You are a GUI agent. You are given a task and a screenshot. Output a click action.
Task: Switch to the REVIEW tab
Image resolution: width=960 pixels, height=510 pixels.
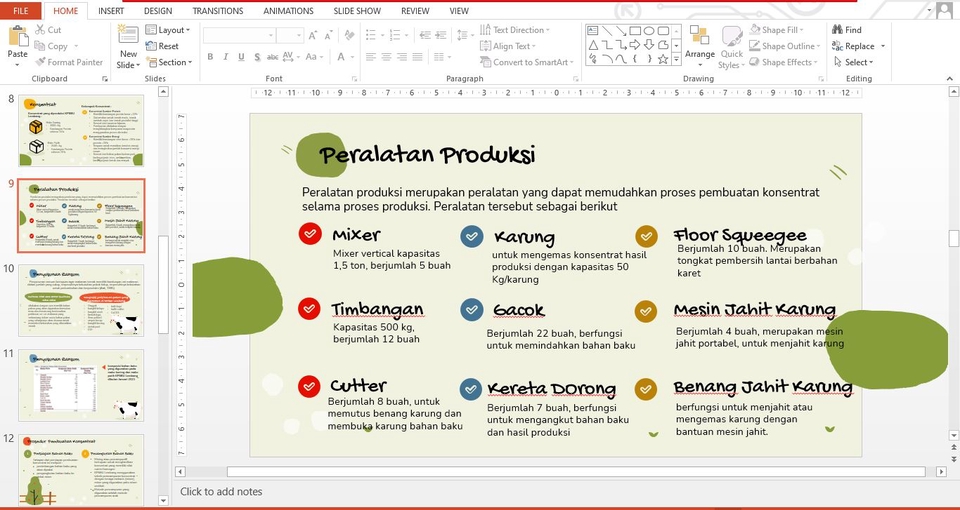415,10
